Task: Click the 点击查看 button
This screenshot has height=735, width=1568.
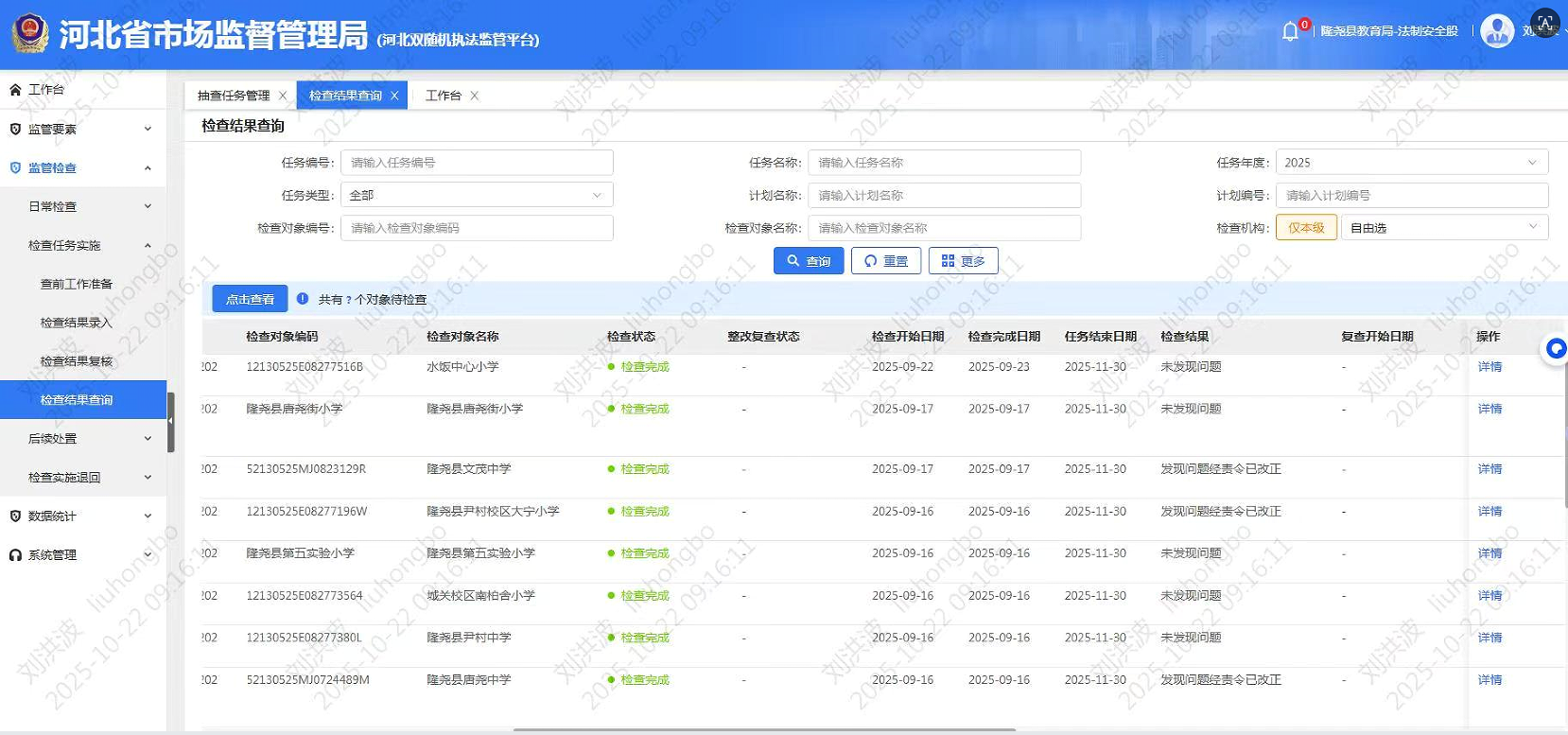Action: [250, 299]
